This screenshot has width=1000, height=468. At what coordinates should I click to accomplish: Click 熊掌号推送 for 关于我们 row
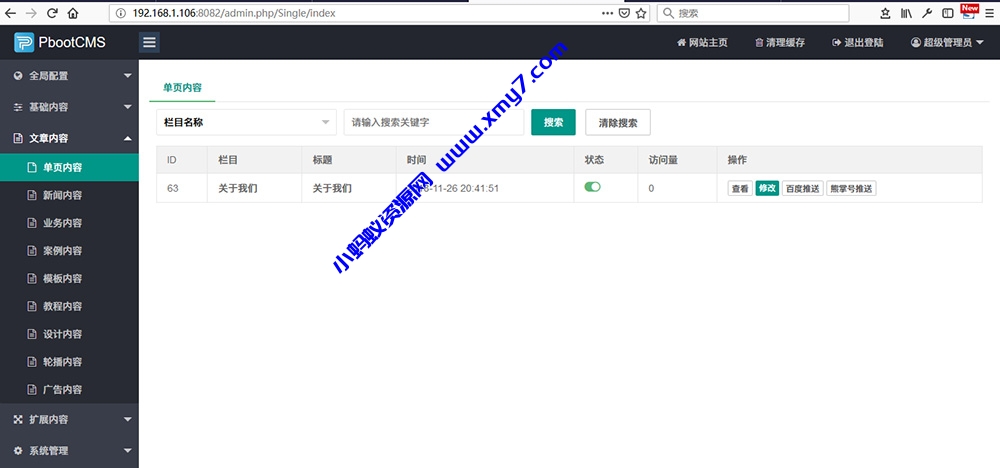[x=851, y=189]
